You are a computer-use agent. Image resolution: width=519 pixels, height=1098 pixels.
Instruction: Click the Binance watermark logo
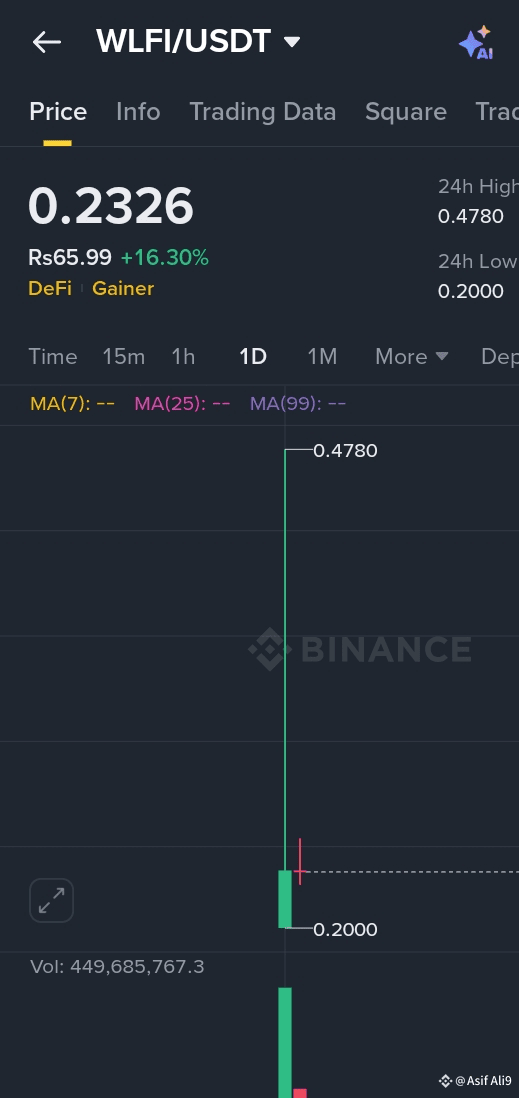(360, 649)
